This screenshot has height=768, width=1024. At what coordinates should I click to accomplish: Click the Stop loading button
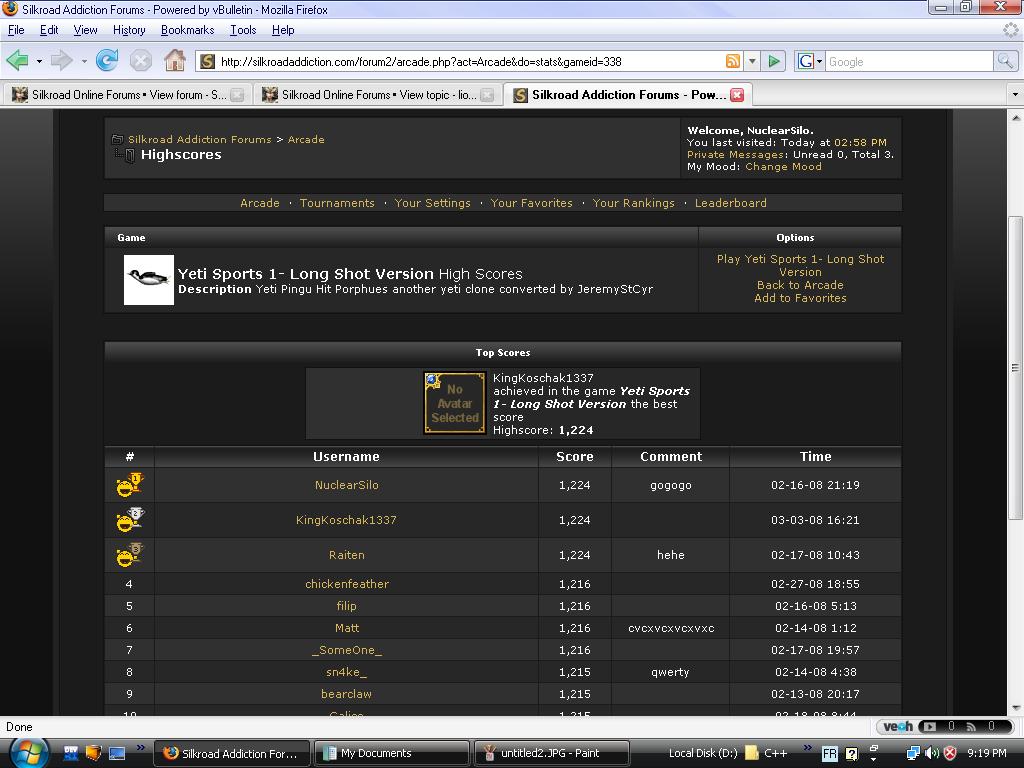pos(140,61)
